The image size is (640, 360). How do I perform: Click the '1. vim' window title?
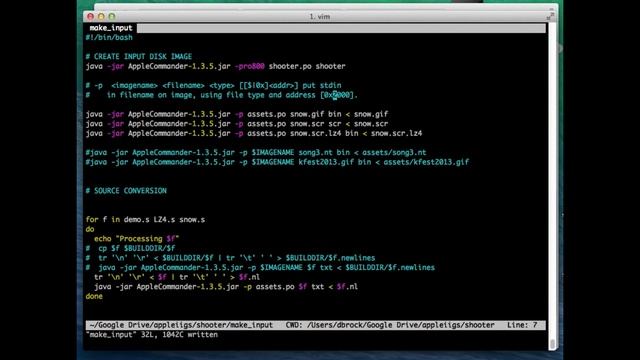(320, 17)
